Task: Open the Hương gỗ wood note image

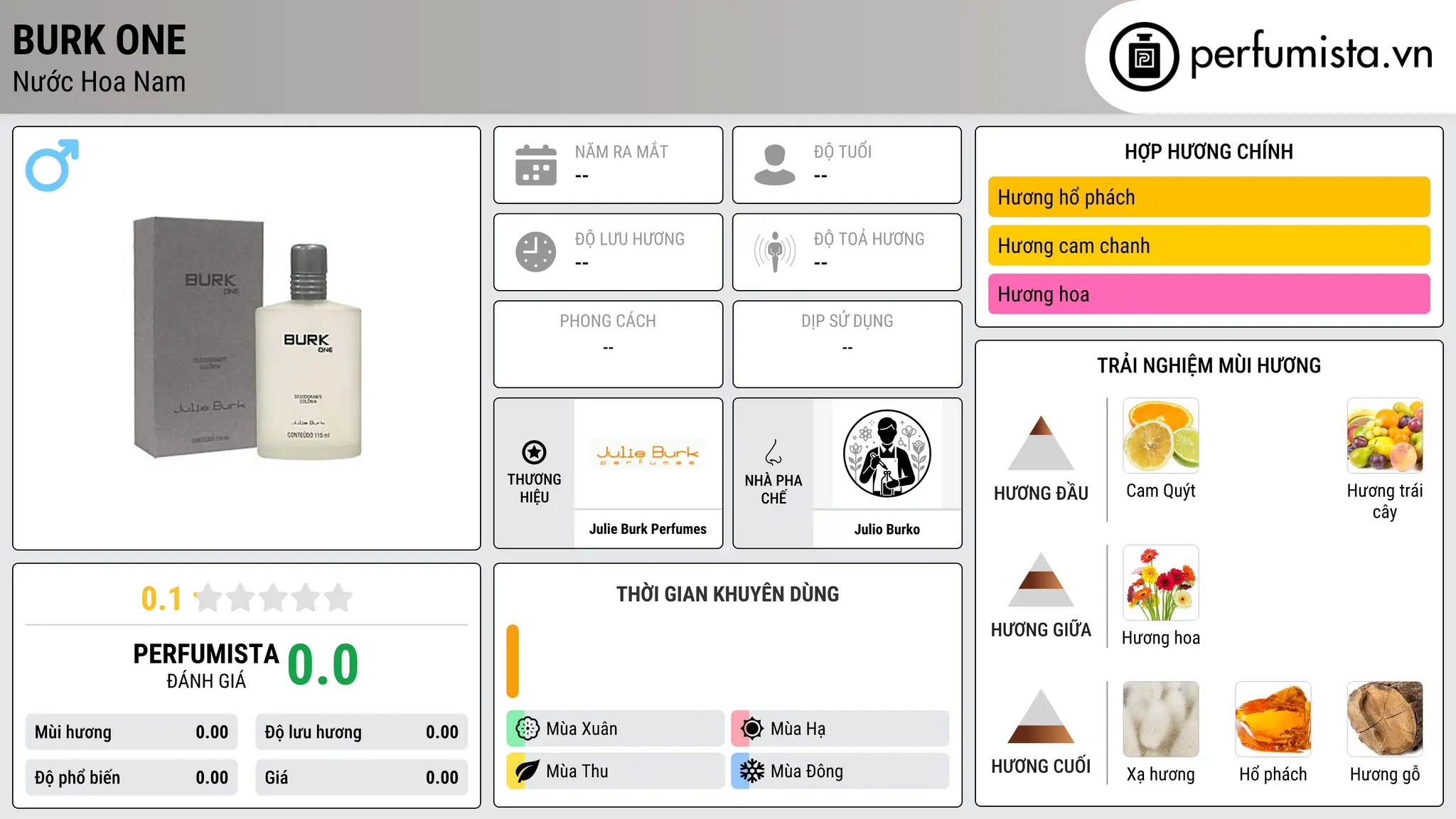Action: point(1385,719)
